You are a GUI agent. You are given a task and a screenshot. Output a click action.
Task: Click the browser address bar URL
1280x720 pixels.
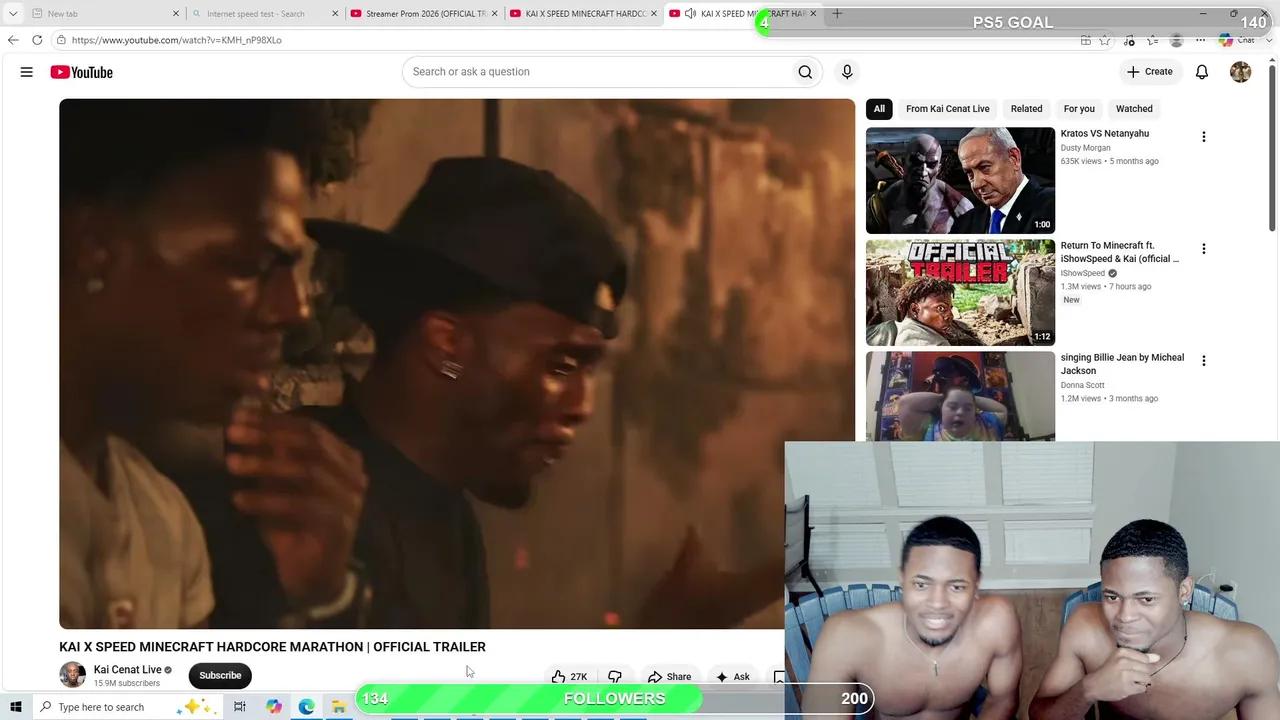click(x=177, y=40)
